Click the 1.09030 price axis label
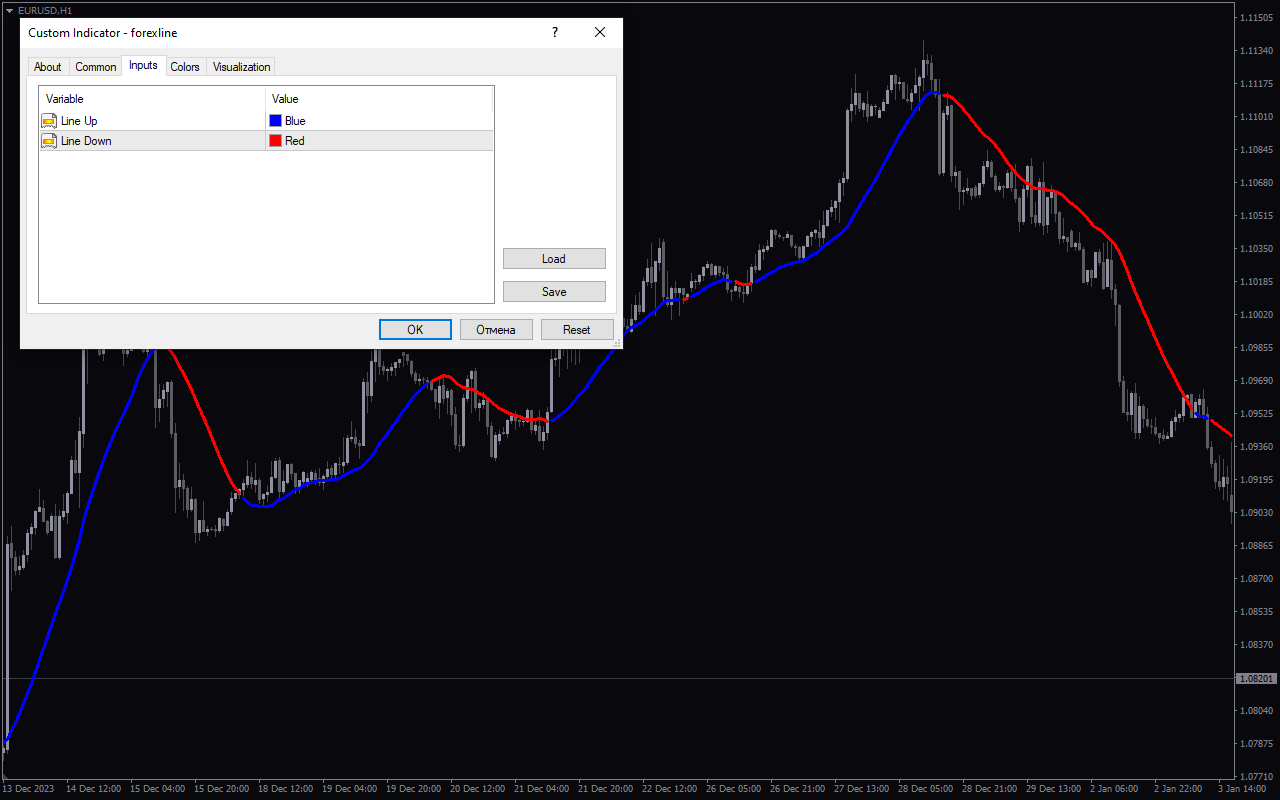 1256,513
